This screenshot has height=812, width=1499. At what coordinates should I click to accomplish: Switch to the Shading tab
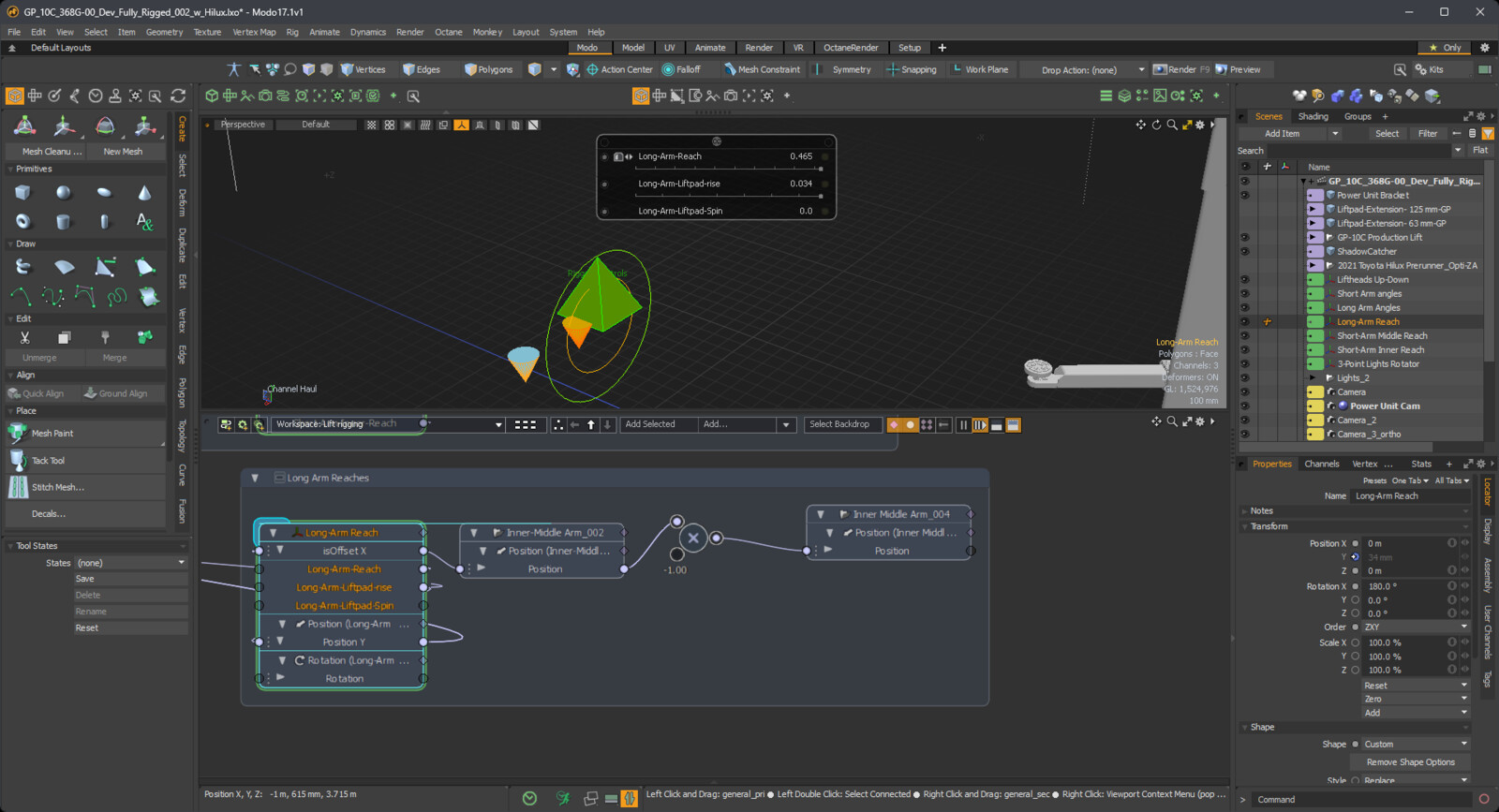click(x=1313, y=117)
